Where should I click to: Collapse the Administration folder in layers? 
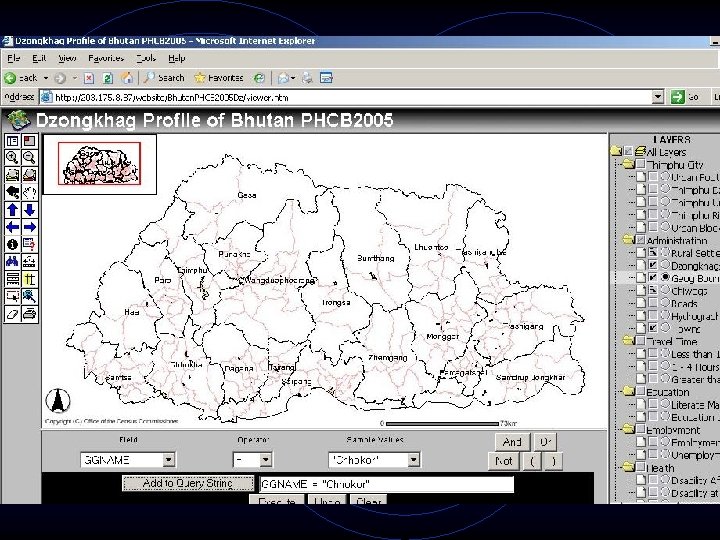click(628, 240)
